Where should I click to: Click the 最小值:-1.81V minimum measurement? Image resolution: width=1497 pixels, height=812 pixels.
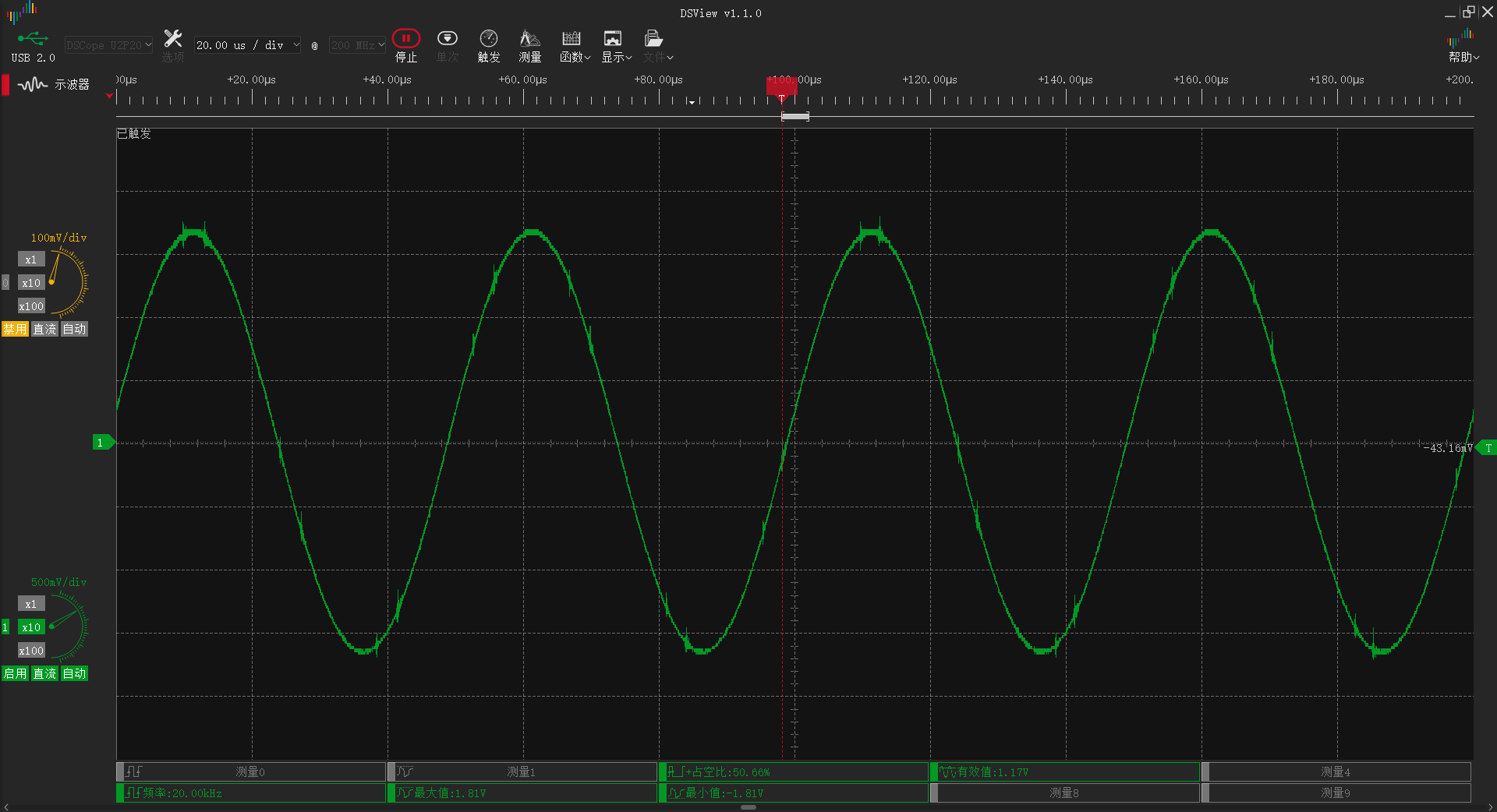pyautogui.click(x=794, y=793)
